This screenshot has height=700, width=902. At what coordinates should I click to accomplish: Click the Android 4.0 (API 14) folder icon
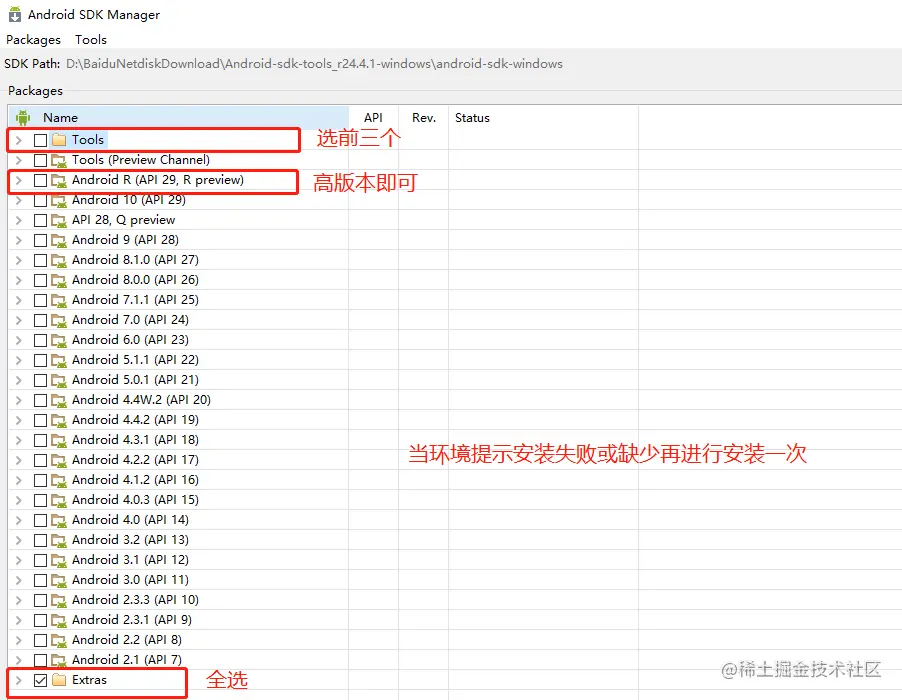click(59, 521)
